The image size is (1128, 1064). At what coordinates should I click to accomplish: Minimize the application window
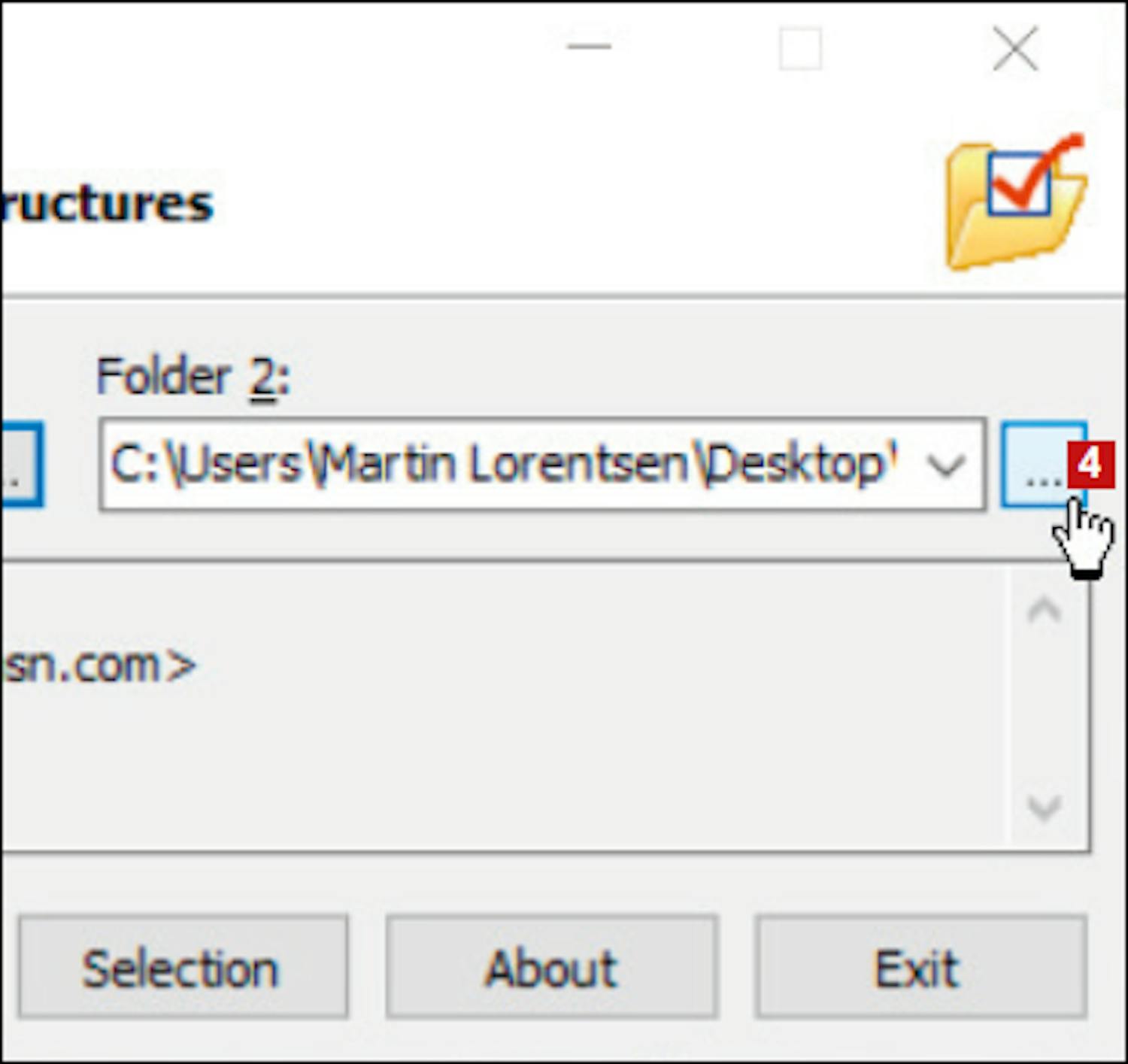(x=589, y=47)
